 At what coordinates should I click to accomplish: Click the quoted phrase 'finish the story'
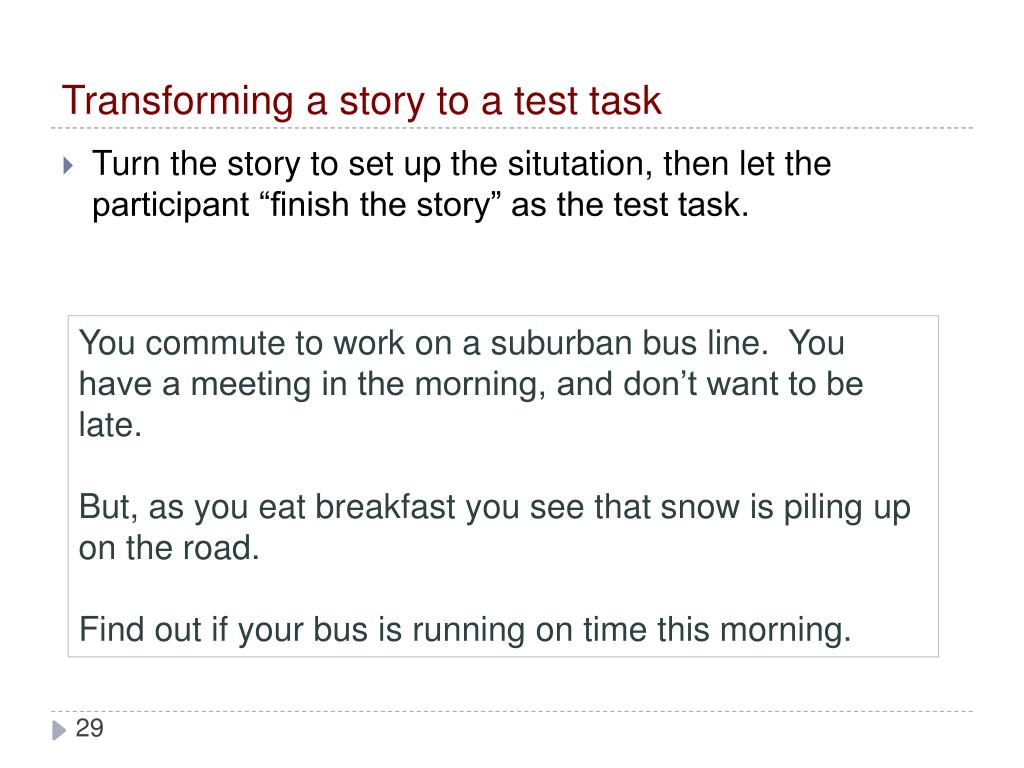pos(380,204)
